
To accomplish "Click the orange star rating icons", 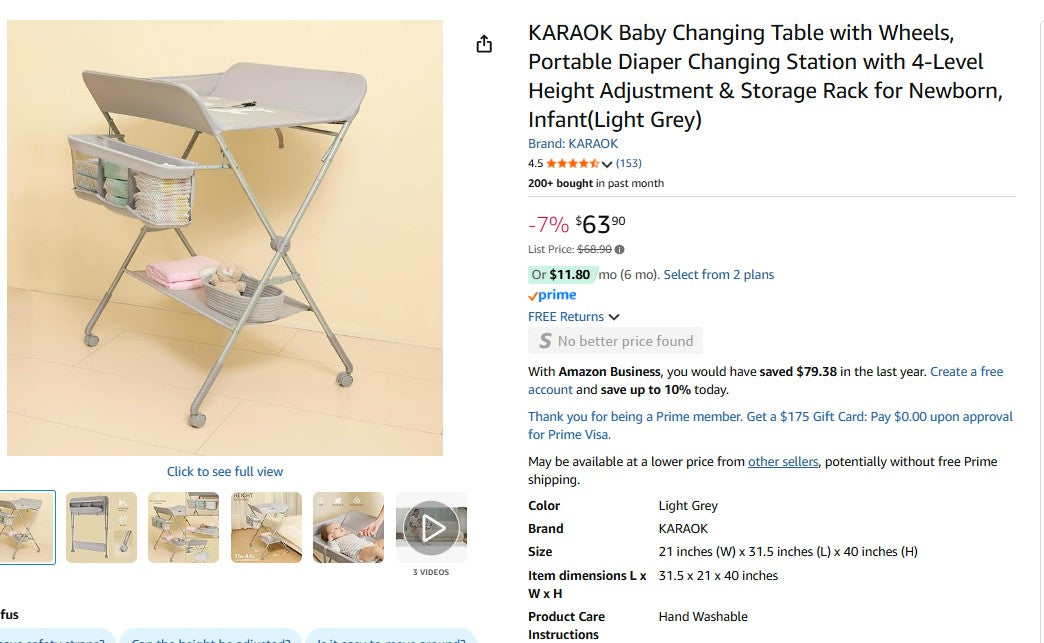I will pos(572,164).
